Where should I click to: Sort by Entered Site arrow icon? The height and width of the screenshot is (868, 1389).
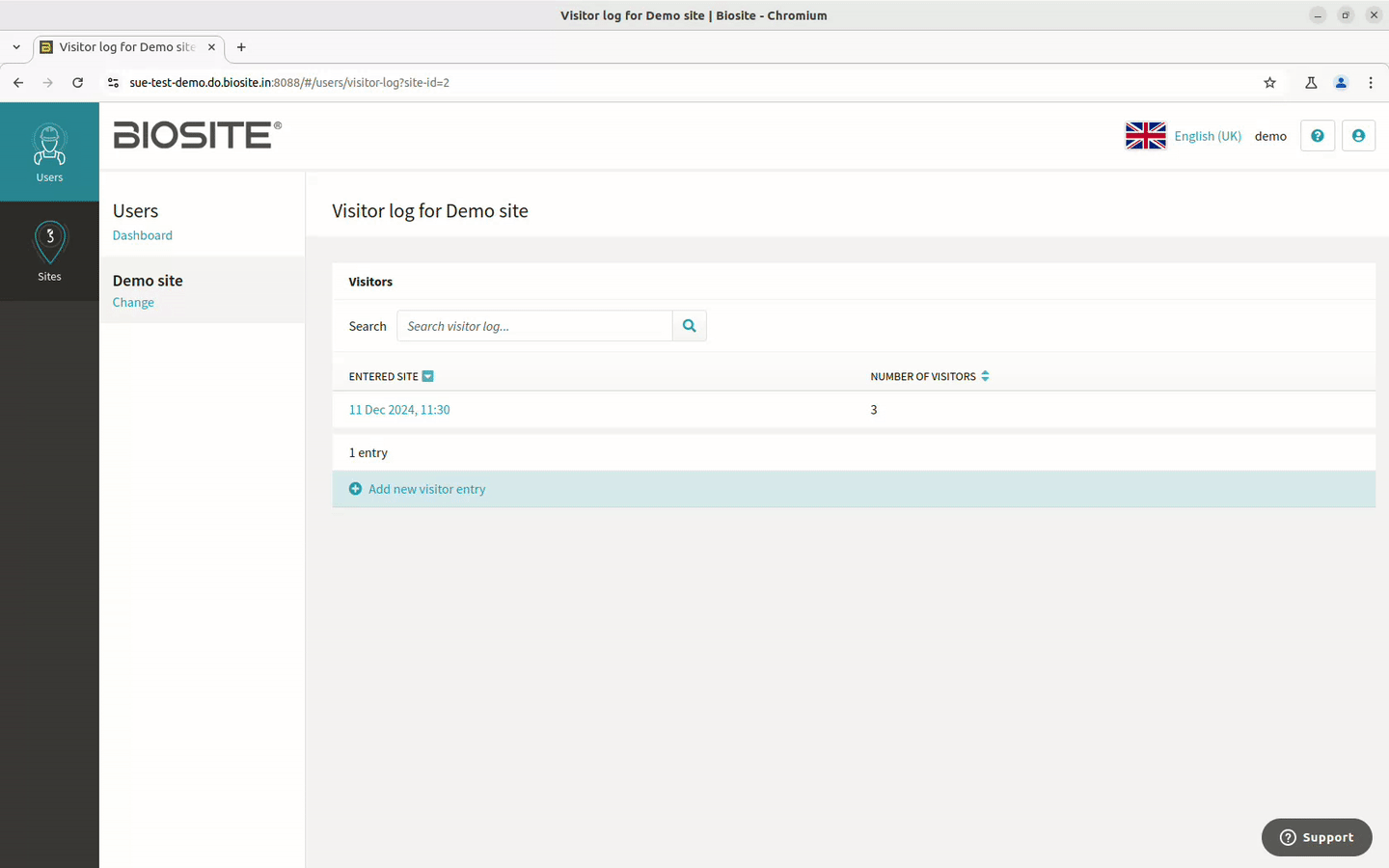click(x=427, y=376)
